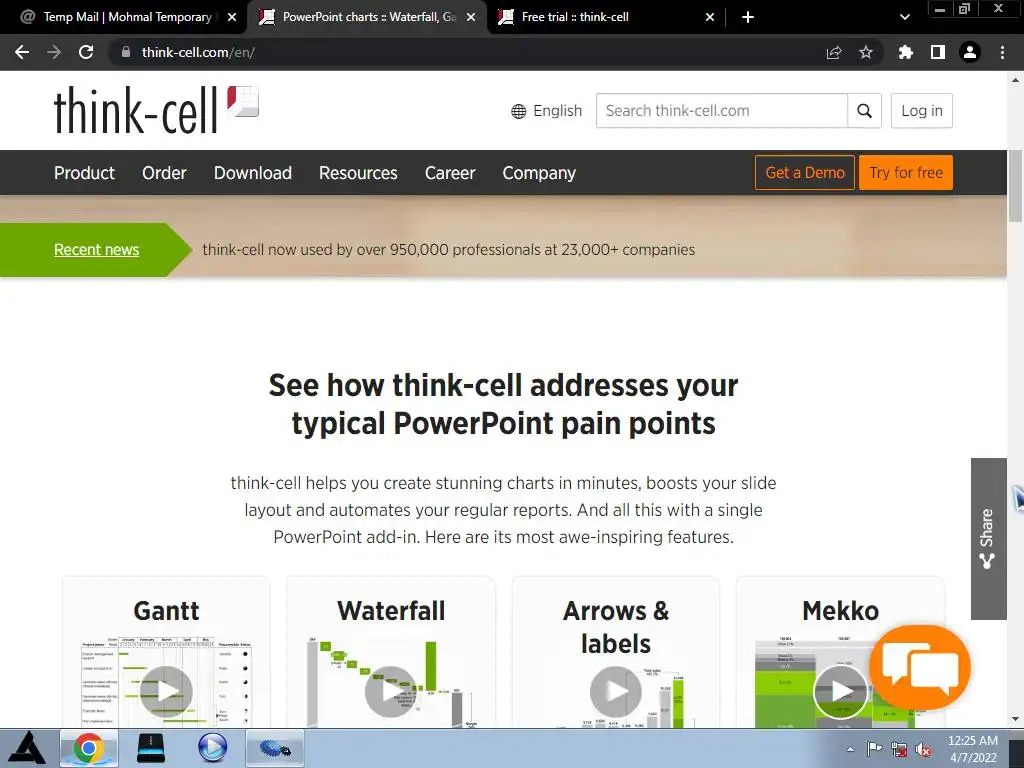Play the Waterfall feature video
Screen dimensions: 1024x768
(391, 692)
